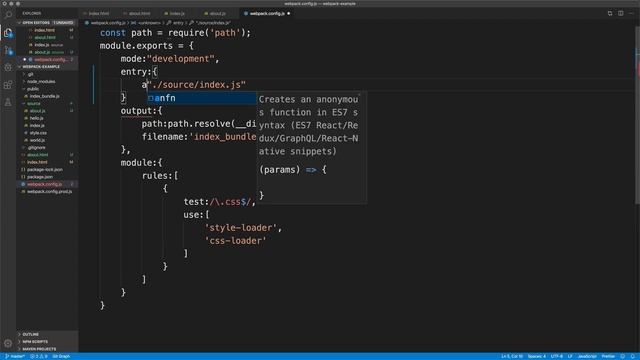640x360 pixels.
Task: Change end of line sequence LF
Action: coord(570,356)
